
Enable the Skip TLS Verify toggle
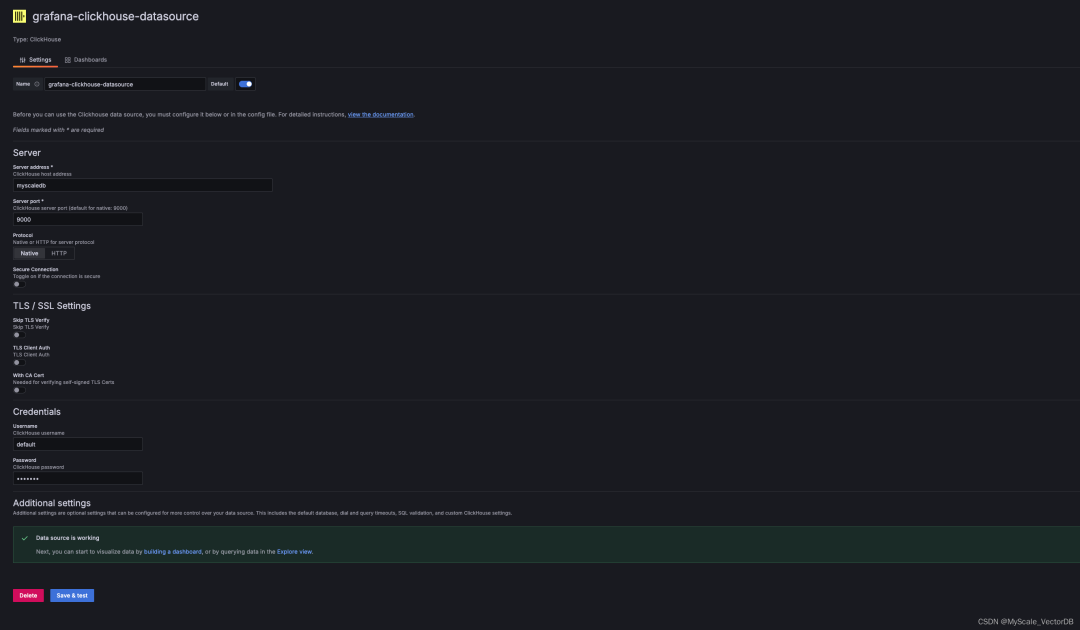pyautogui.click(x=19, y=335)
